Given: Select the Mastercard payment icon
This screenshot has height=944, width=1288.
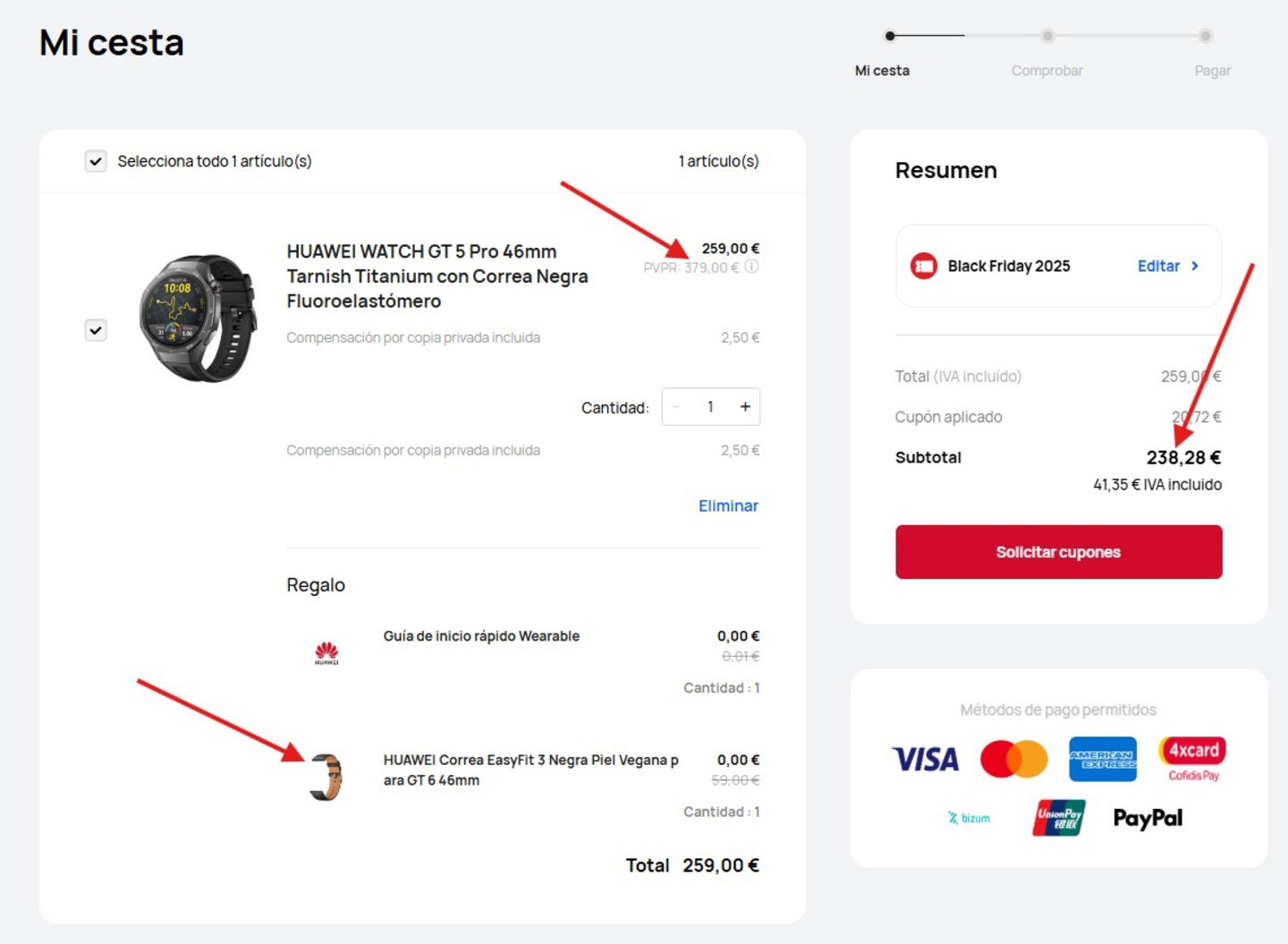Looking at the screenshot, I should click(1014, 759).
